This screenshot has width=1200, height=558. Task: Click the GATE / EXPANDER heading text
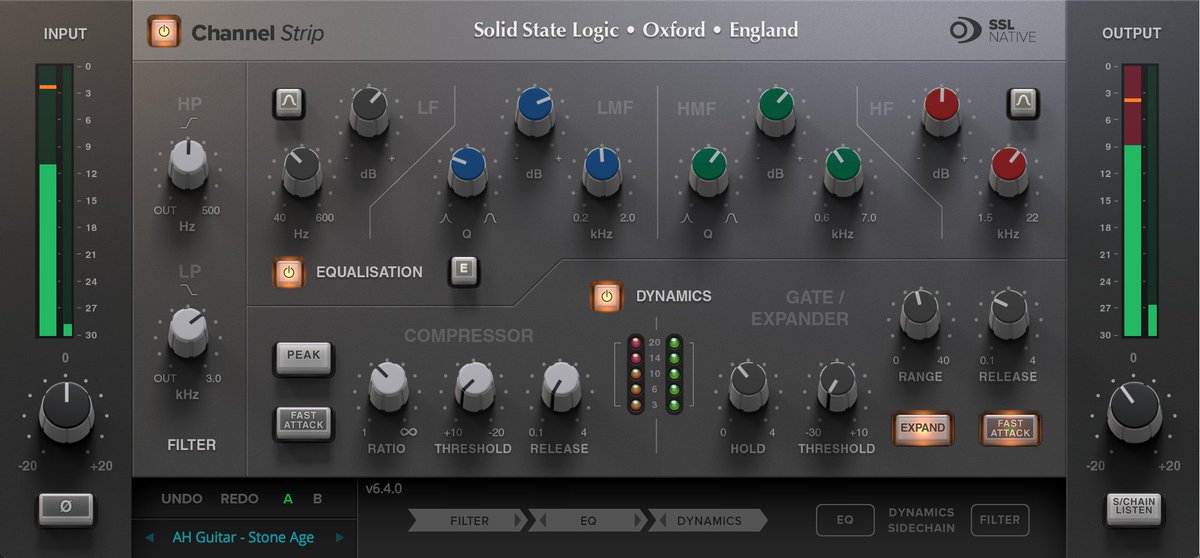pyautogui.click(x=800, y=308)
